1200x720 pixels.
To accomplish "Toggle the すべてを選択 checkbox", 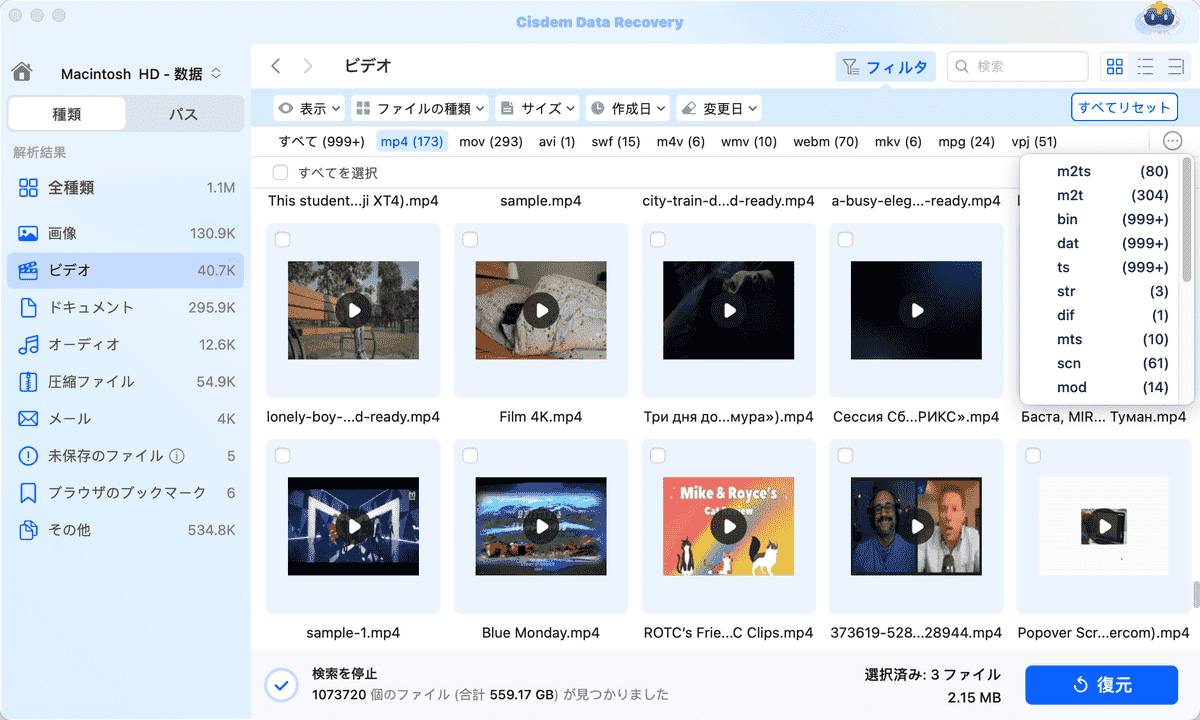I will coord(281,173).
